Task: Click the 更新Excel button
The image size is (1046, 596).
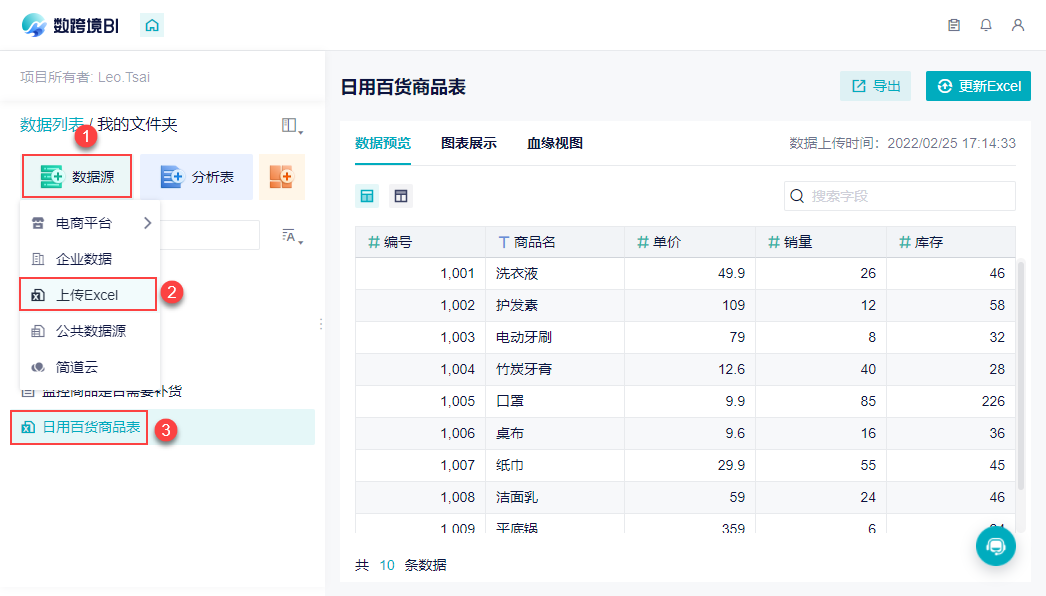Action: [978, 86]
